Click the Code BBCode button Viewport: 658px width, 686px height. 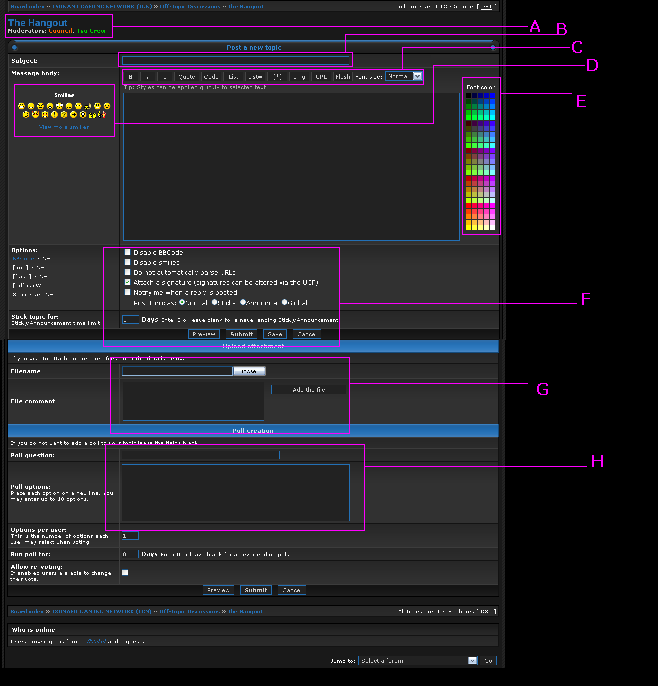coord(211,76)
